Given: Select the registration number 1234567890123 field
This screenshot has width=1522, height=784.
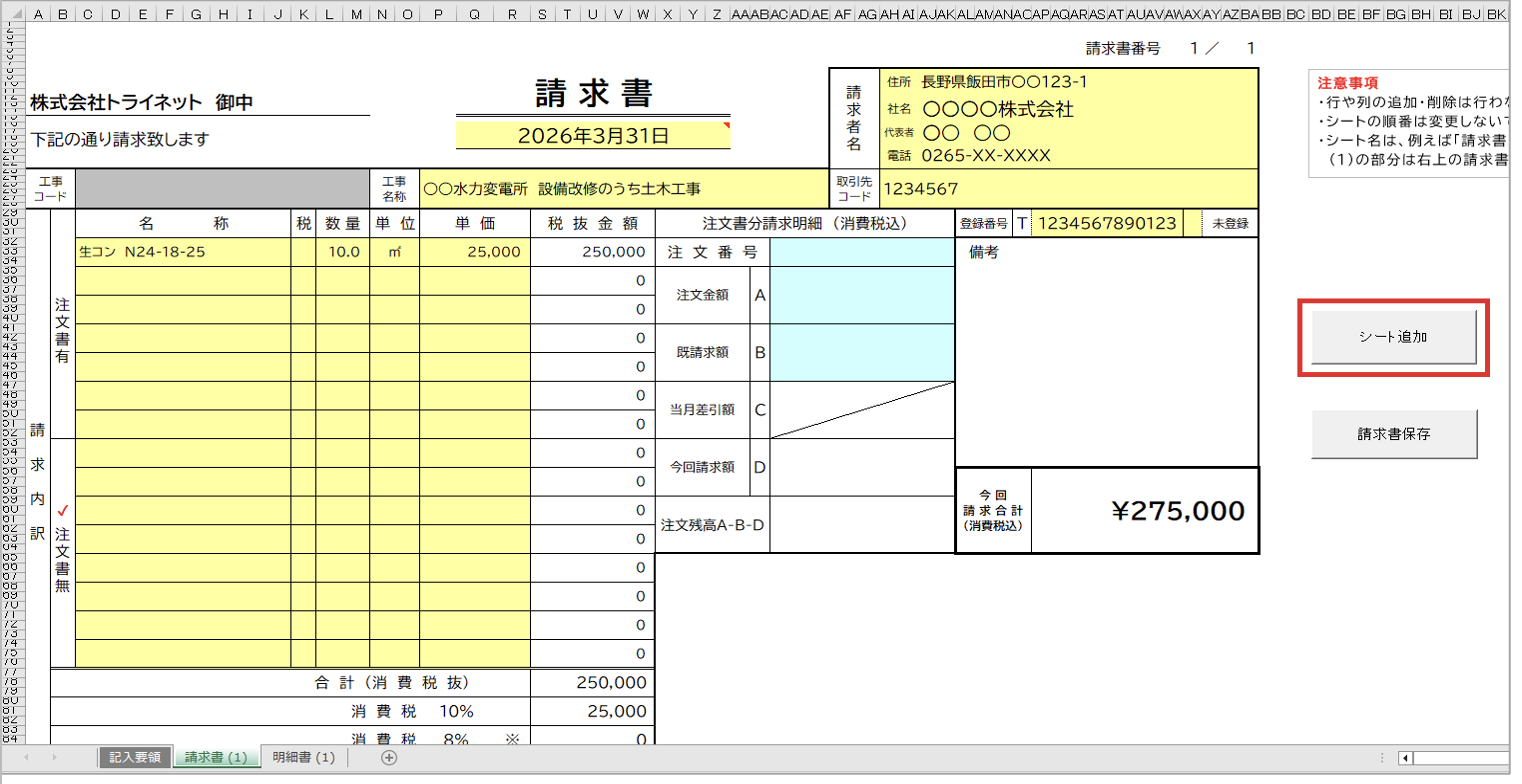Looking at the screenshot, I should pos(1108,224).
